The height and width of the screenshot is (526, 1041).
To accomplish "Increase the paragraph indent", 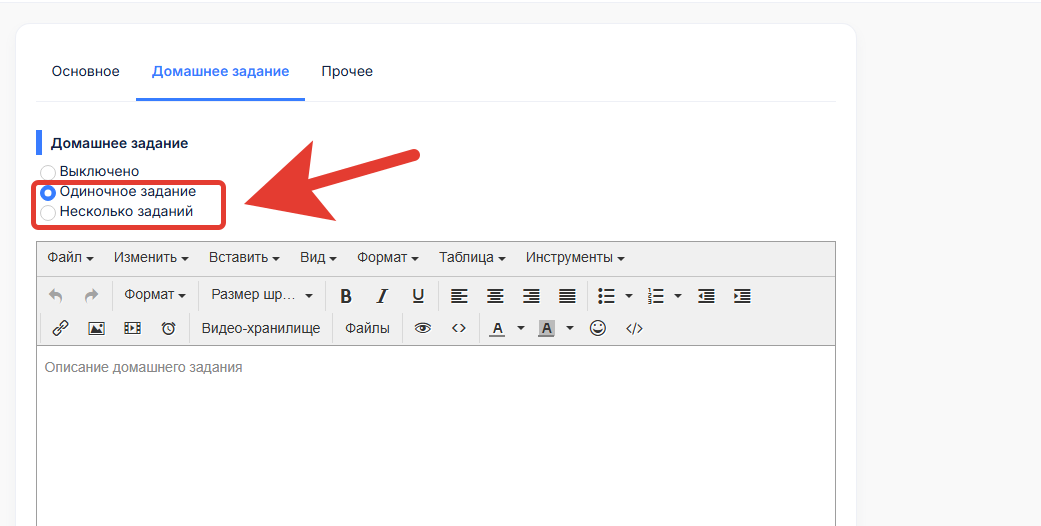I will [742, 296].
